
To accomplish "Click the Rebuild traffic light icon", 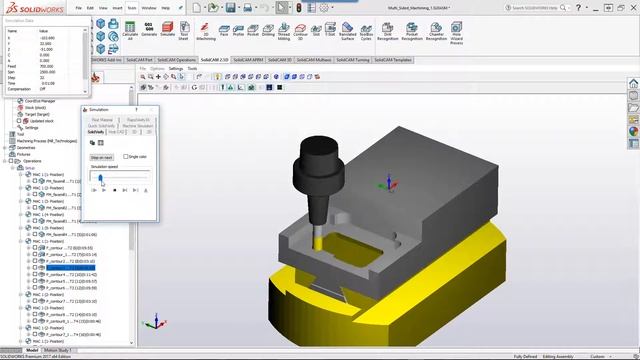I will point(299,8).
